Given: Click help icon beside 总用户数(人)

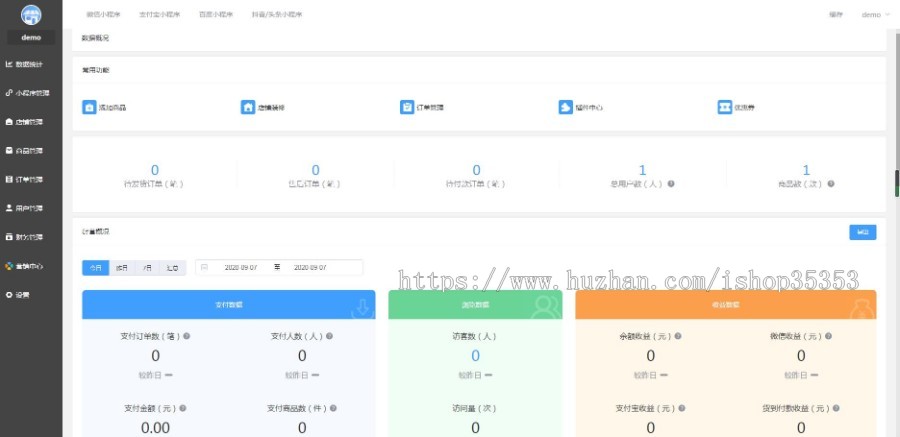Looking at the screenshot, I should tap(671, 184).
